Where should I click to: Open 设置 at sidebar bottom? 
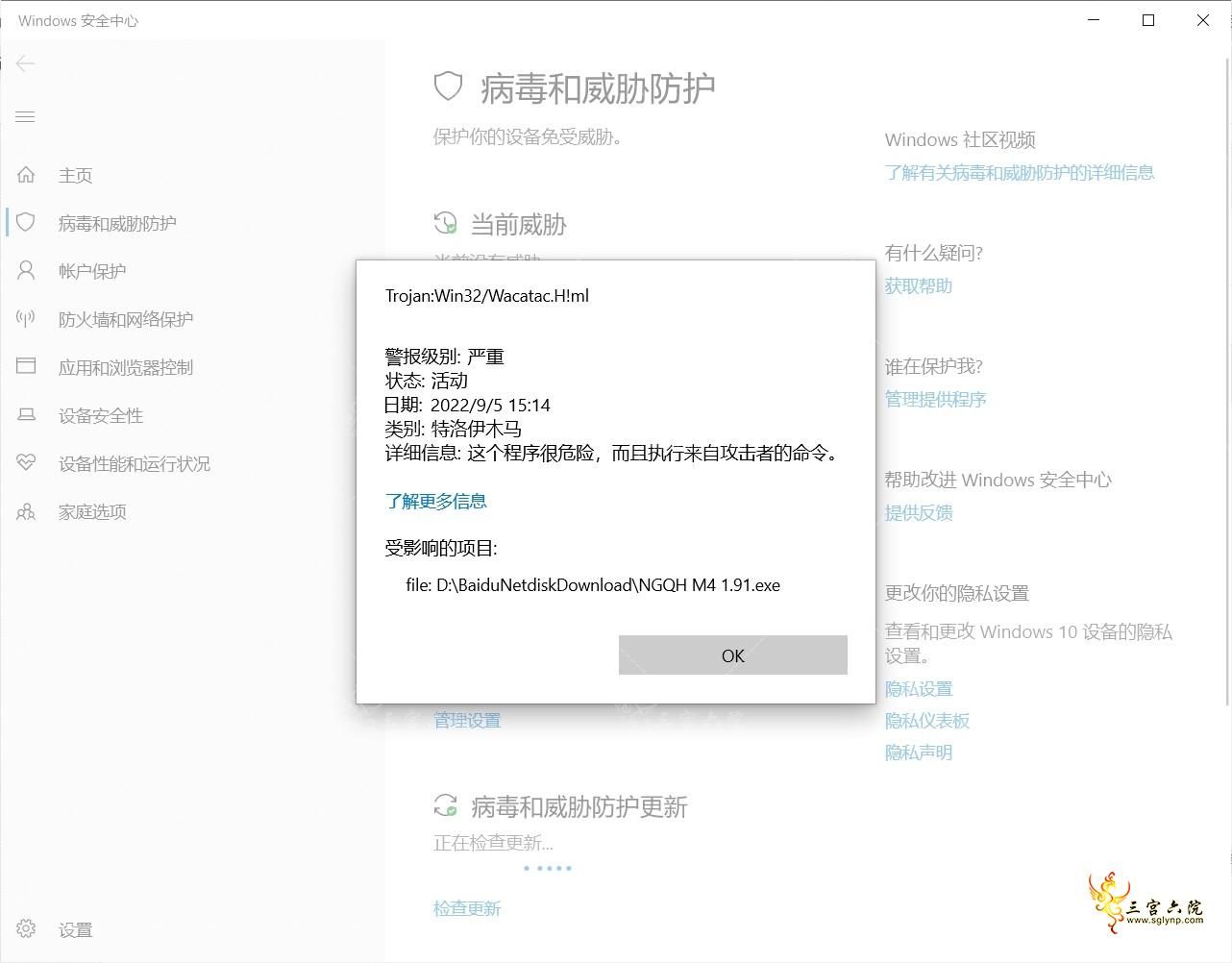[76, 929]
